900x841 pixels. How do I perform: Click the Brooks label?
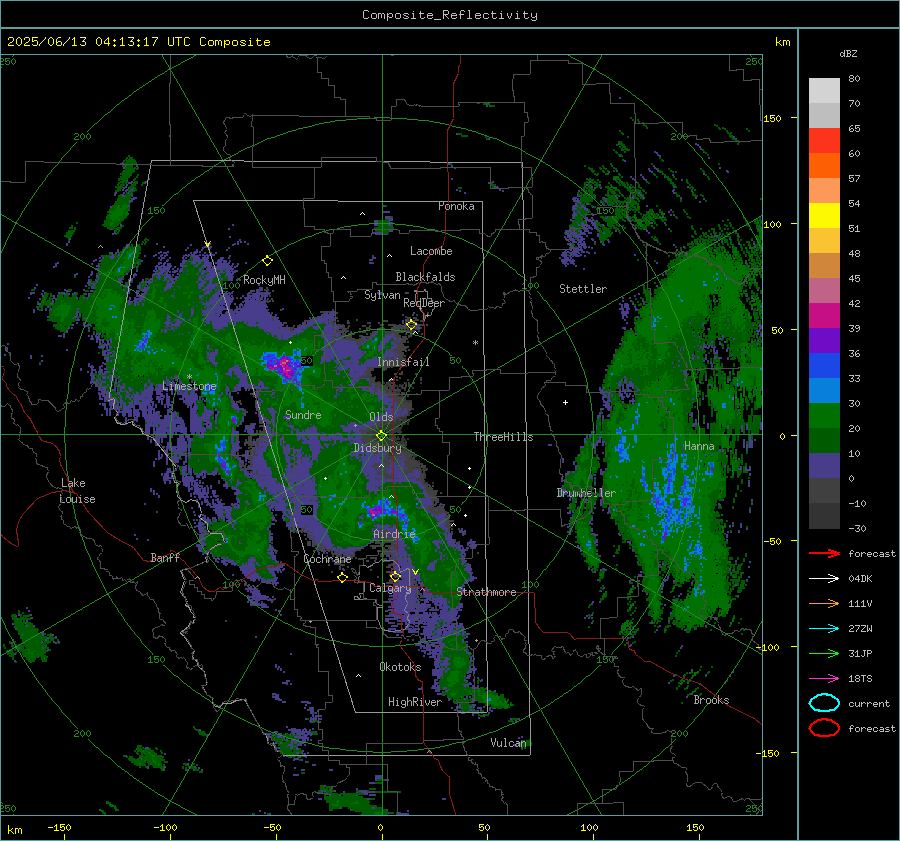711,700
